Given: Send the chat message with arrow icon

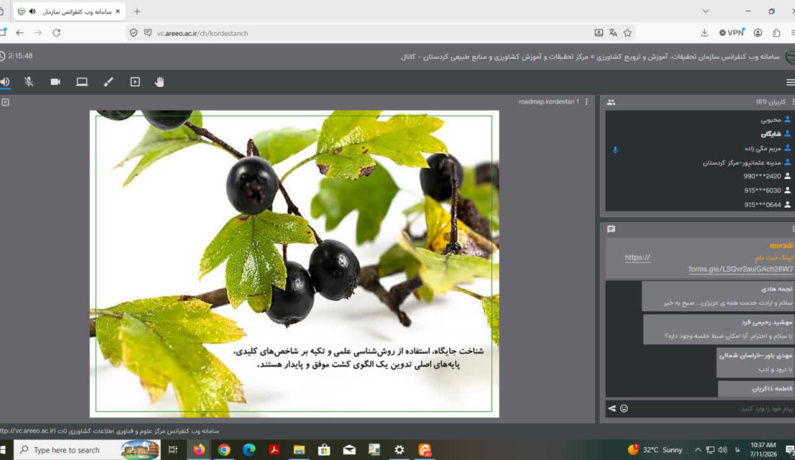Looking at the screenshot, I should point(612,408).
